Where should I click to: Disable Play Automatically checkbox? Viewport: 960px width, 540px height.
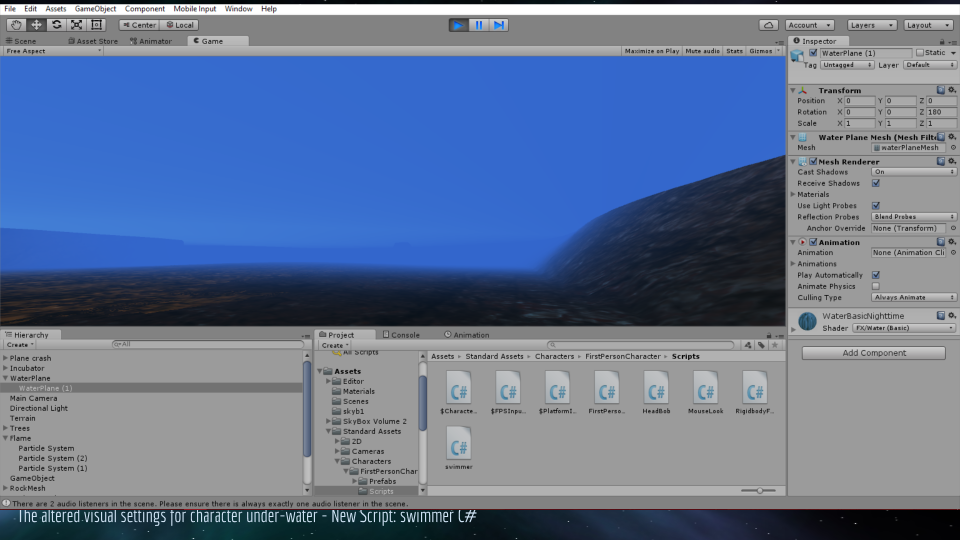click(876, 275)
